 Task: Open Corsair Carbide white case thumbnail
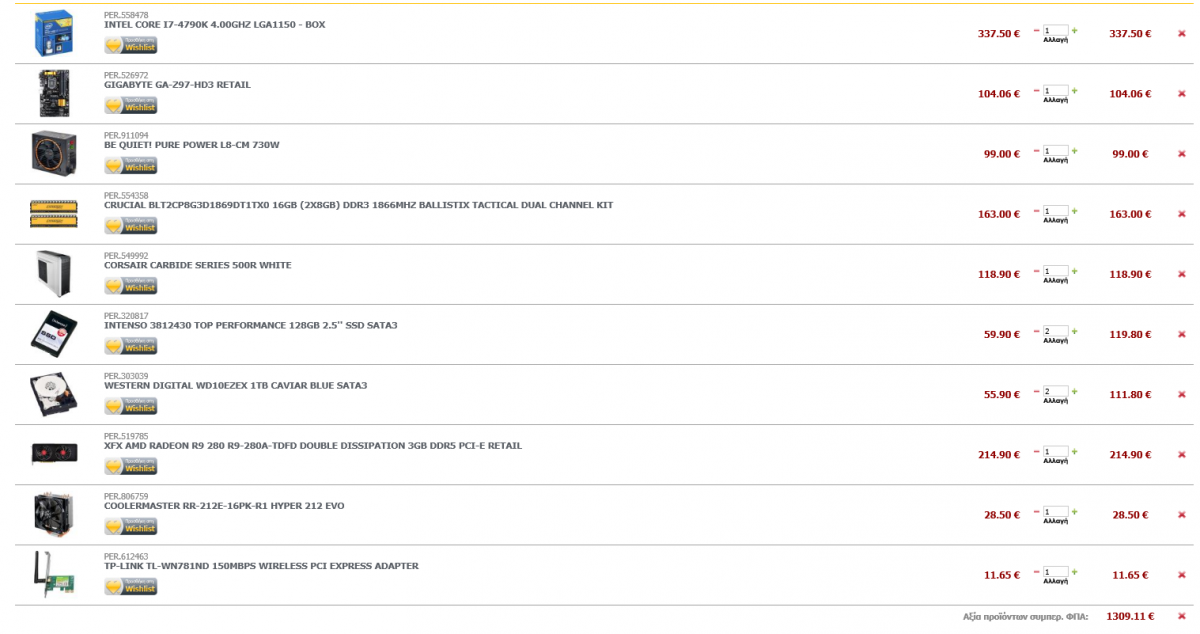tap(54, 274)
